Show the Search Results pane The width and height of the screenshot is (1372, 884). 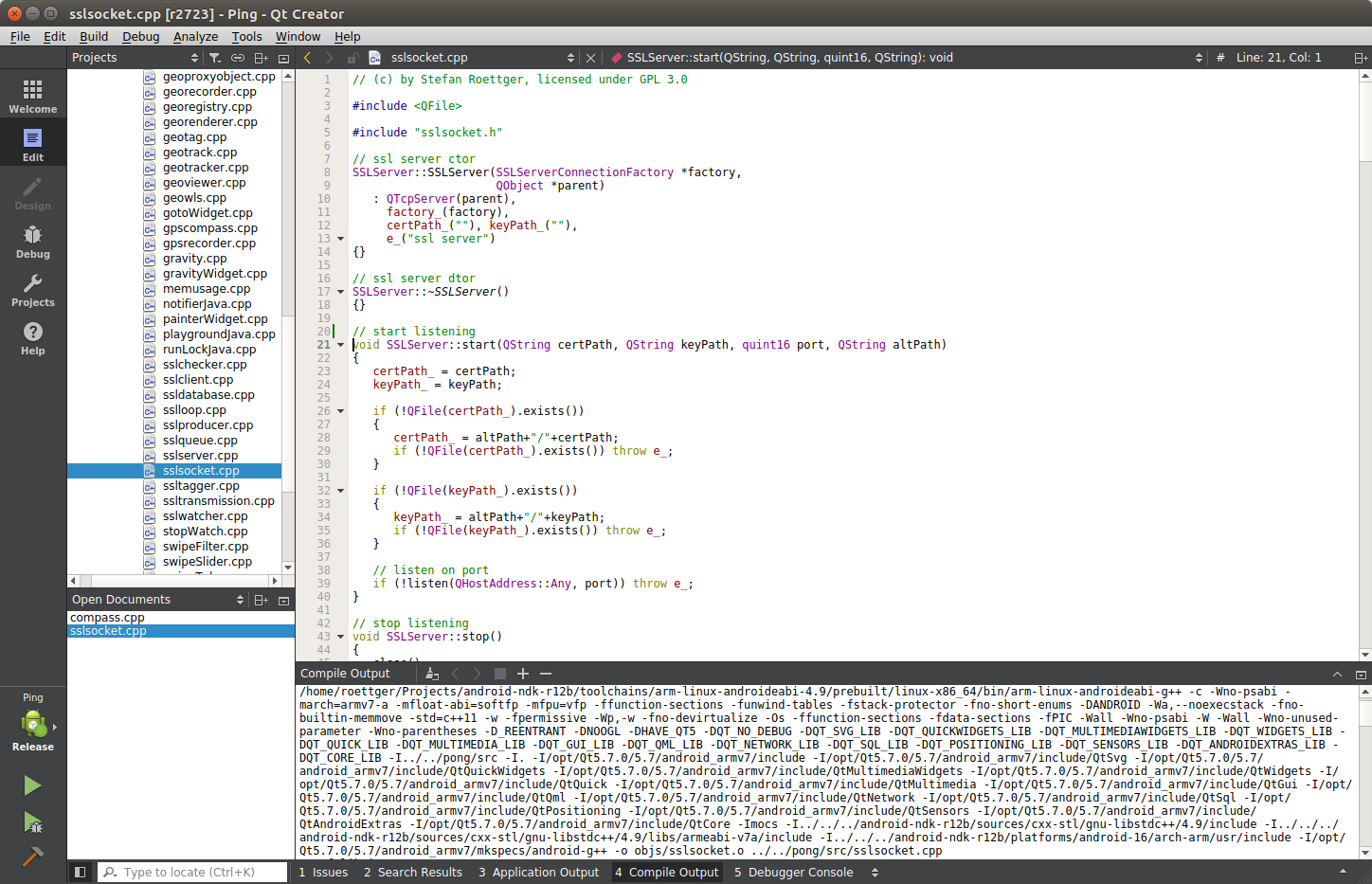pos(413,873)
